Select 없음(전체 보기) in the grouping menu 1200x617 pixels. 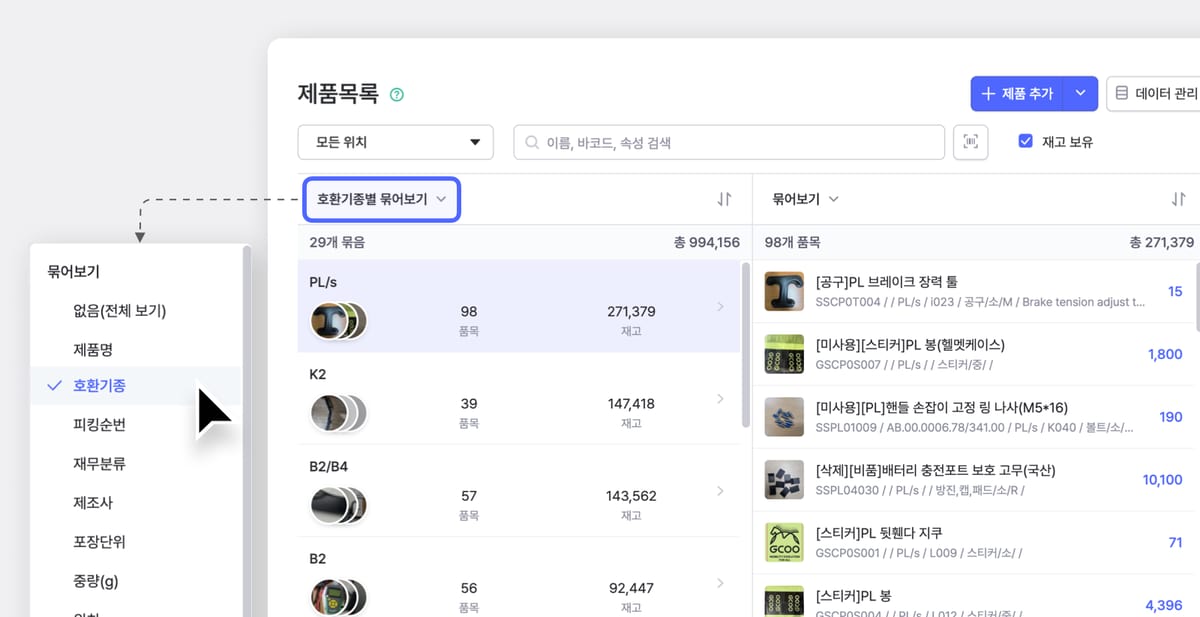click(119, 310)
